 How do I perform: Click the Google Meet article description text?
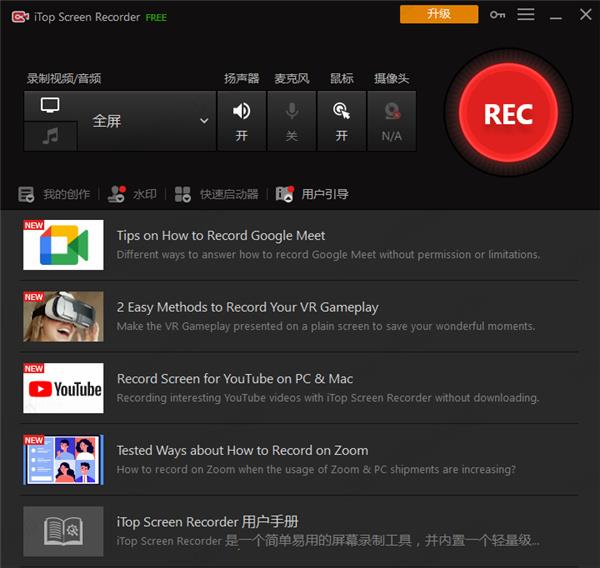(328, 255)
